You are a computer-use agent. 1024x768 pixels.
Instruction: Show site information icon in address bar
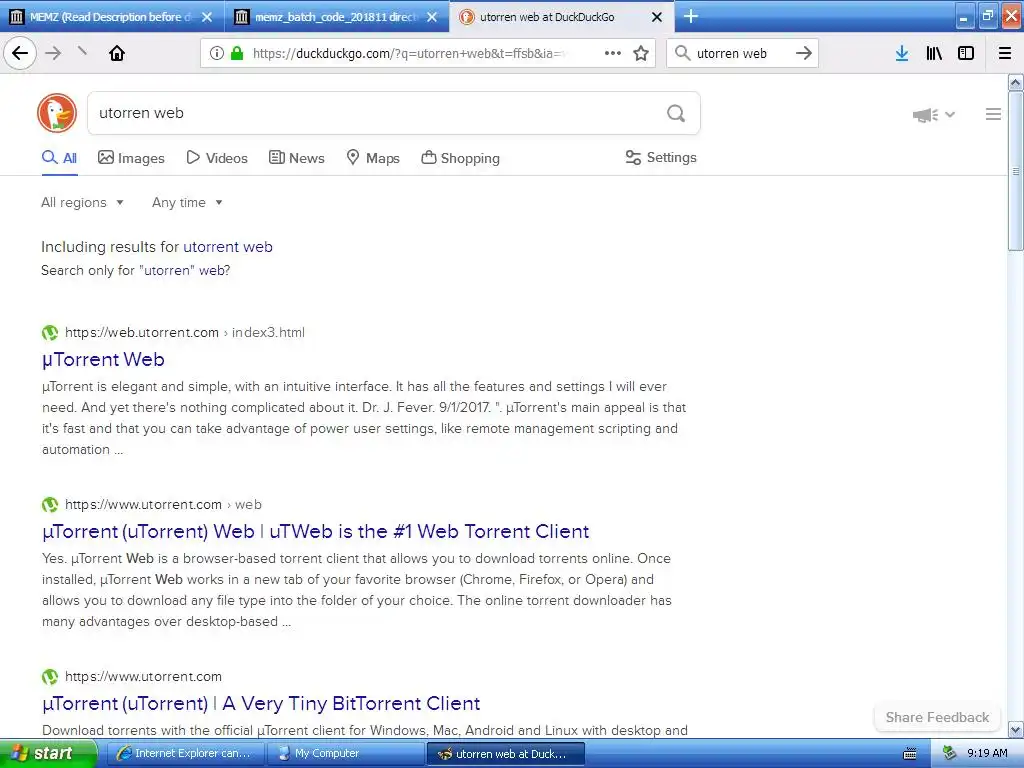(x=217, y=53)
